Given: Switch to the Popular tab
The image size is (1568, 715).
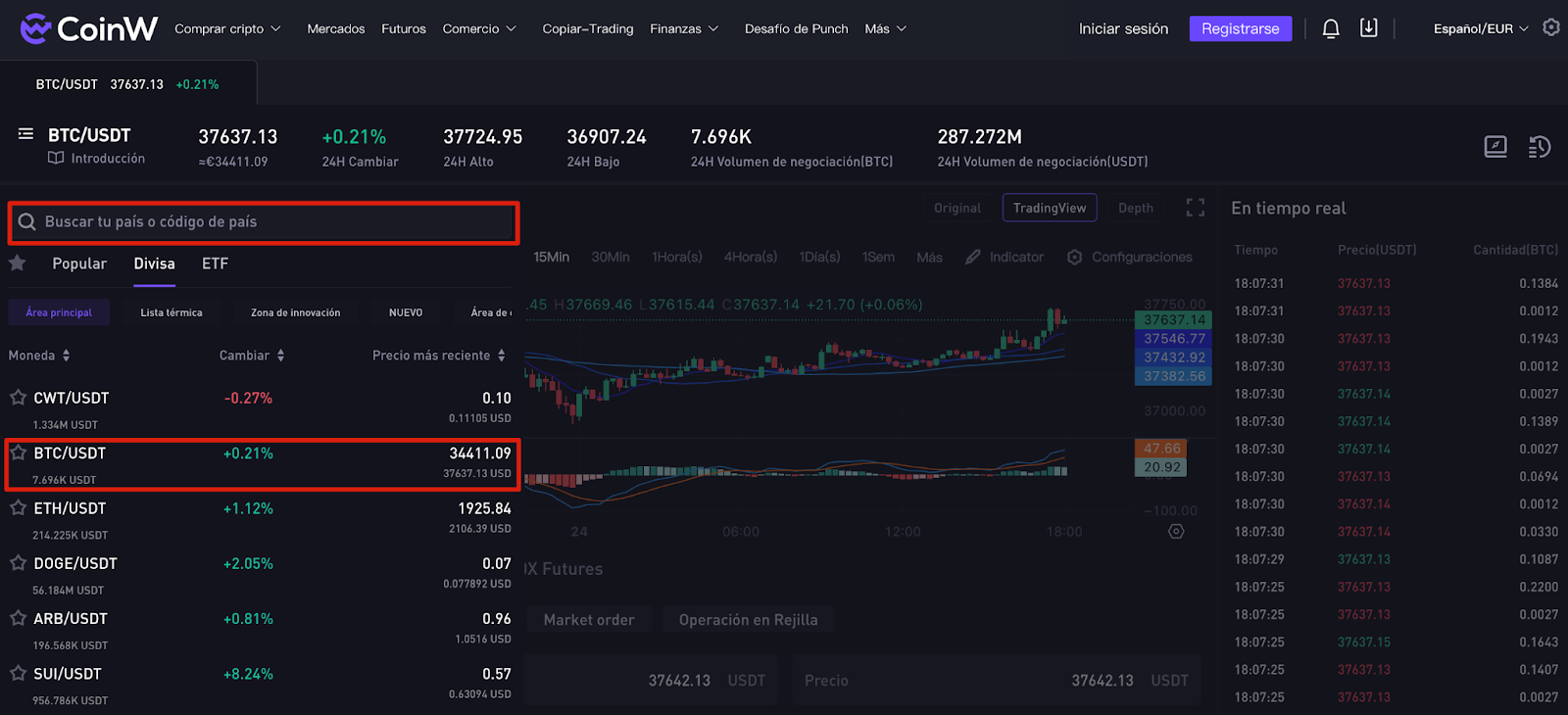Looking at the screenshot, I should [79, 263].
